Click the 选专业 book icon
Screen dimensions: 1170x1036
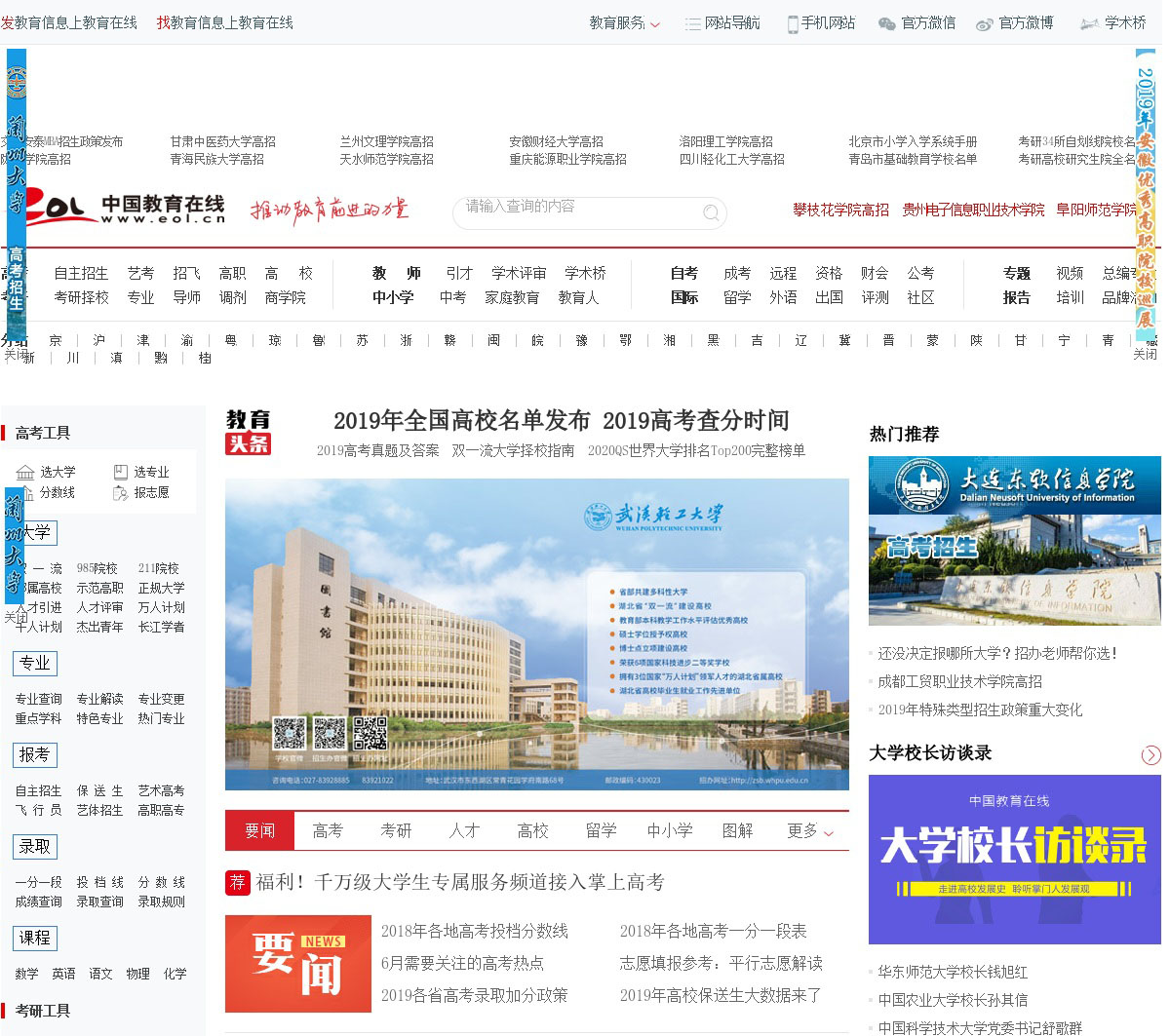point(121,472)
